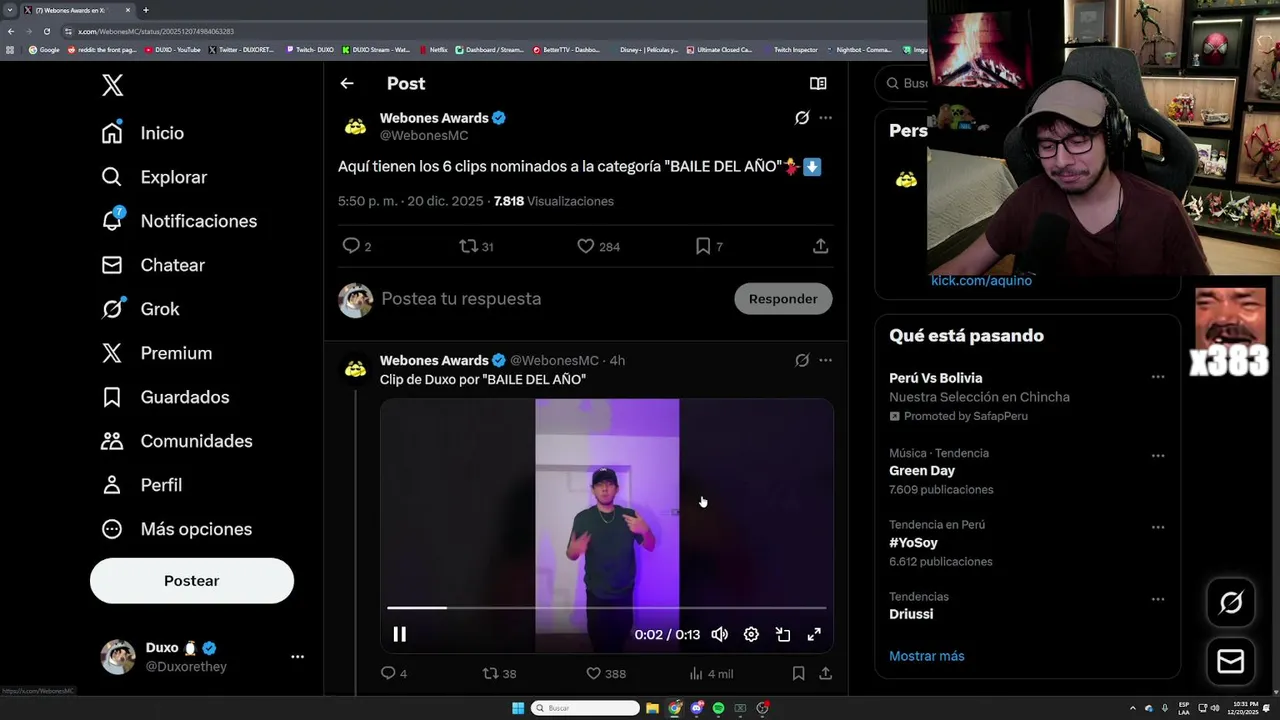Mute the video with the volume icon

(719, 634)
